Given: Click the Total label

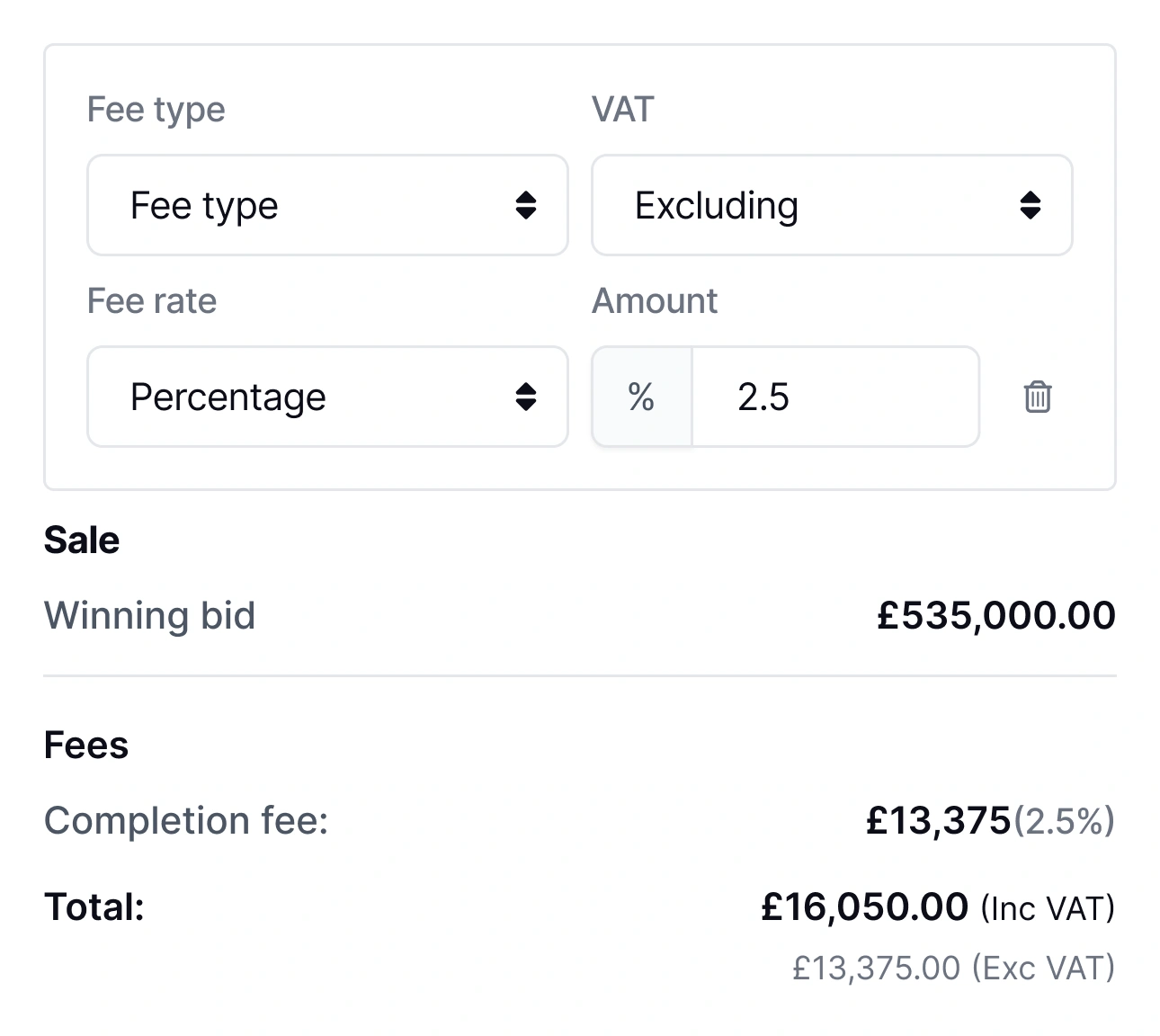Looking at the screenshot, I should click(x=94, y=906).
